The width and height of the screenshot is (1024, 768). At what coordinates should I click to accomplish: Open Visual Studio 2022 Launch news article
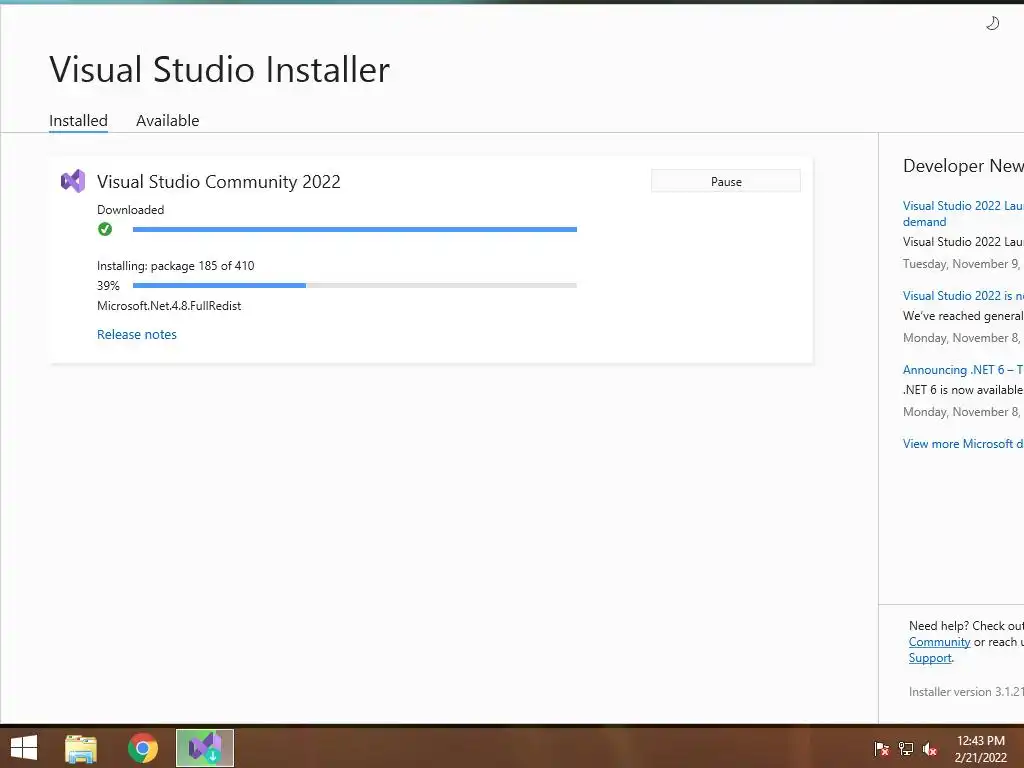pos(963,214)
